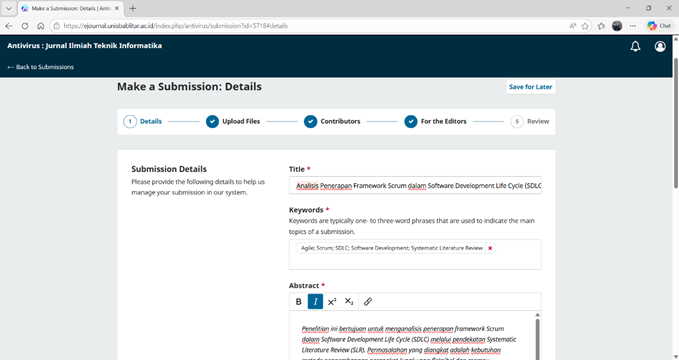Open read aloud icon in address bar
The width and height of the screenshot is (679, 360).
572,26
